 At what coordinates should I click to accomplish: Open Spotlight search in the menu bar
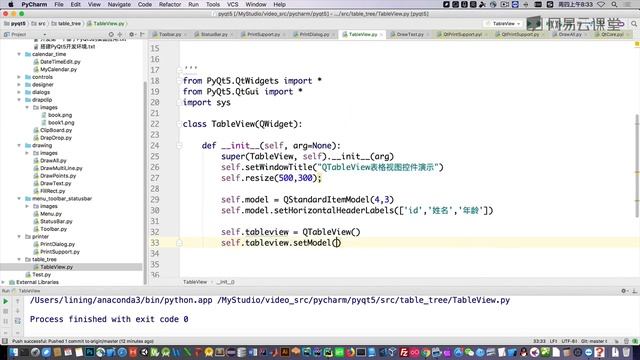(614, 4)
